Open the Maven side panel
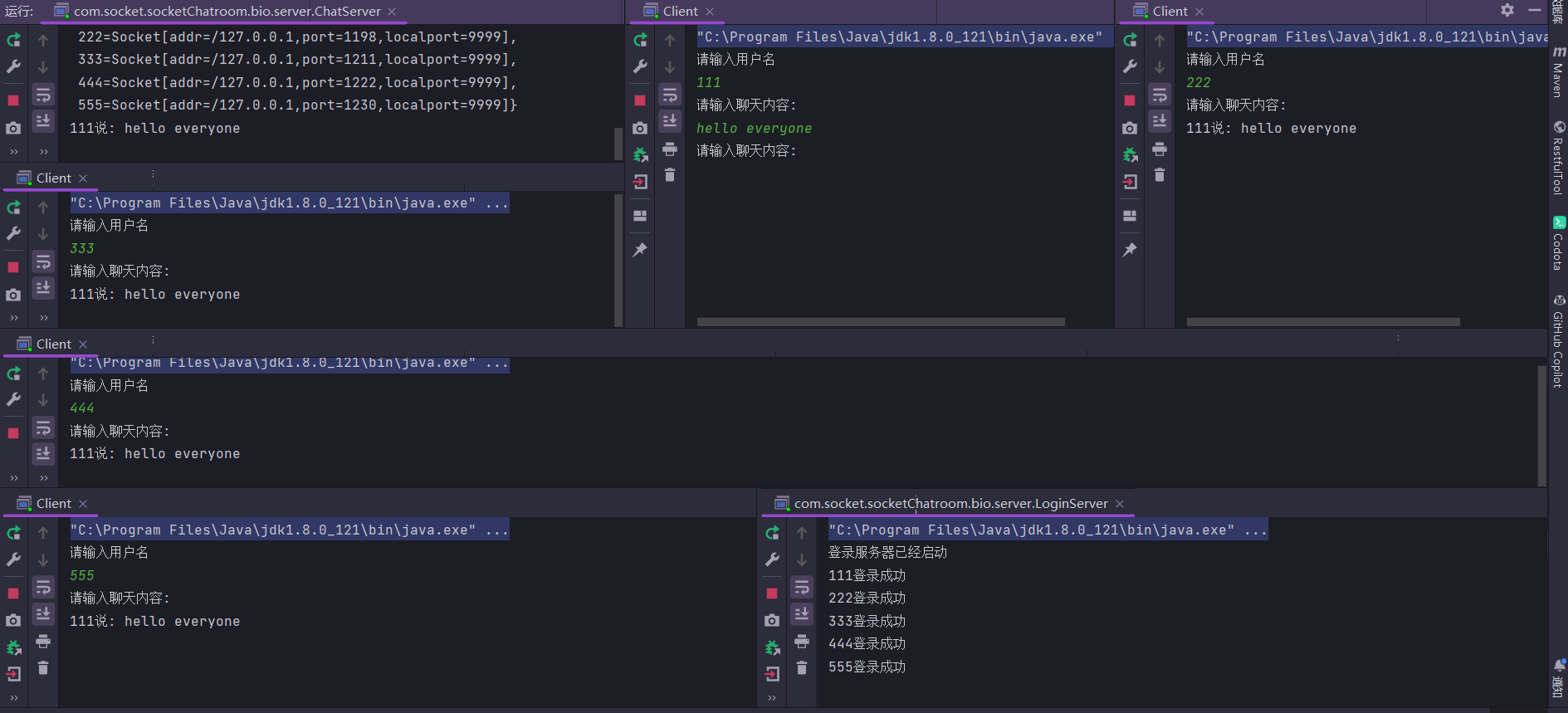The height and width of the screenshot is (713, 1568). tap(1558, 71)
